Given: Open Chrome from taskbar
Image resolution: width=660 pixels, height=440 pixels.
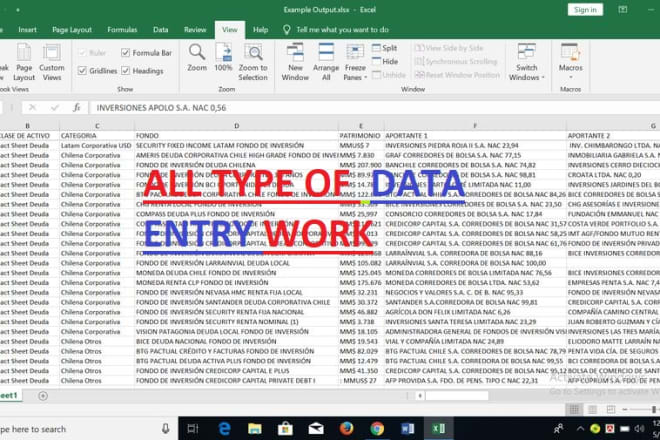Looking at the screenshot, I should (x=377, y=429).
